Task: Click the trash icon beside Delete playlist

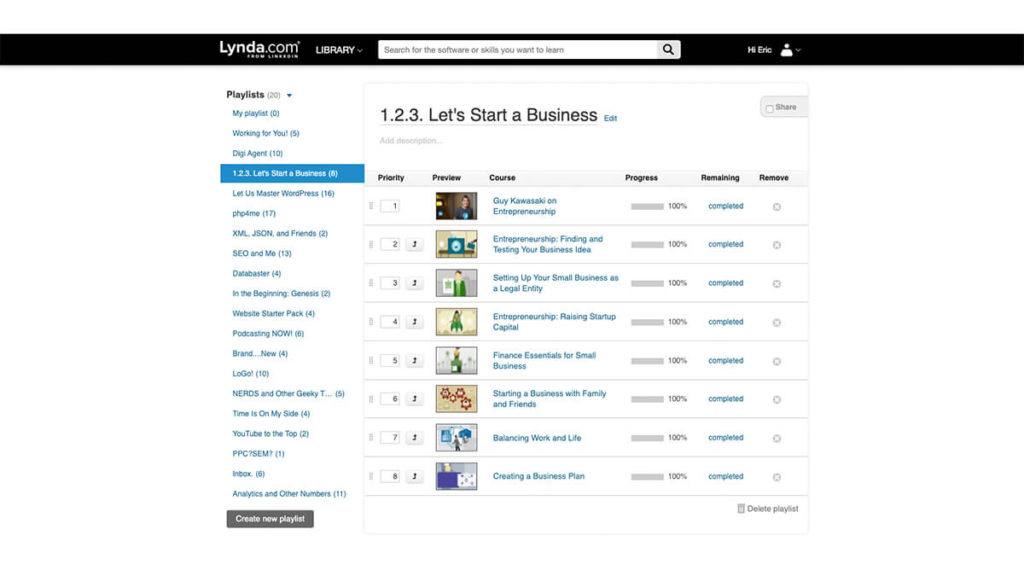Action: [x=741, y=509]
